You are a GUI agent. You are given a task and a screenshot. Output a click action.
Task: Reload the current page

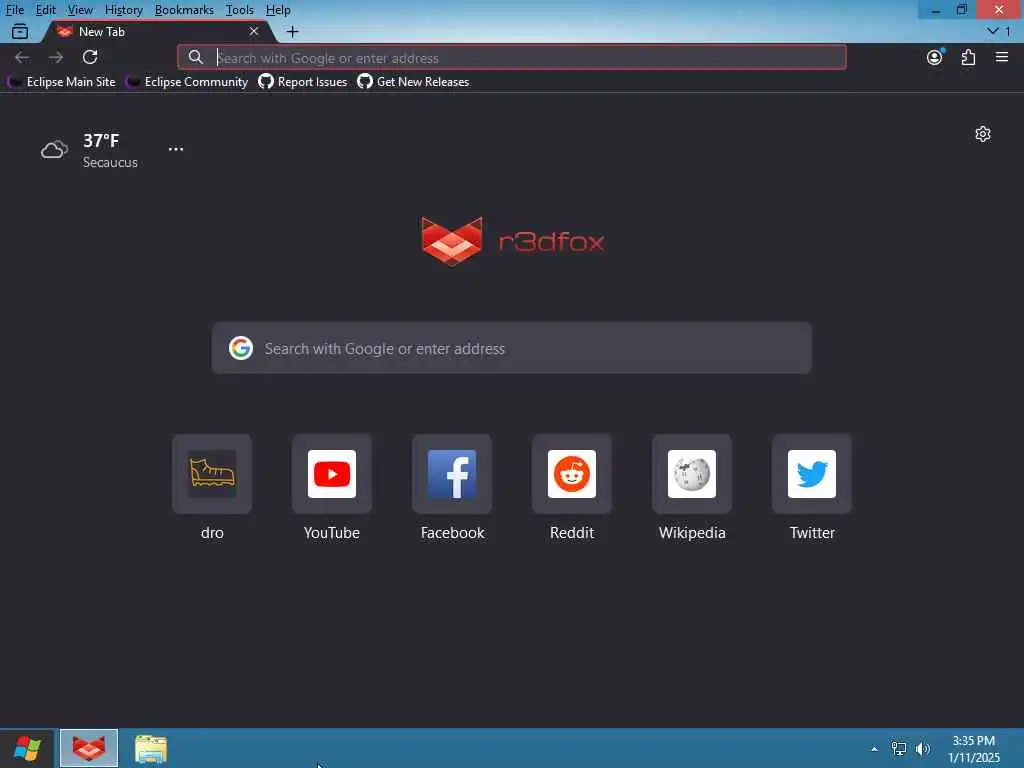click(x=90, y=57)
